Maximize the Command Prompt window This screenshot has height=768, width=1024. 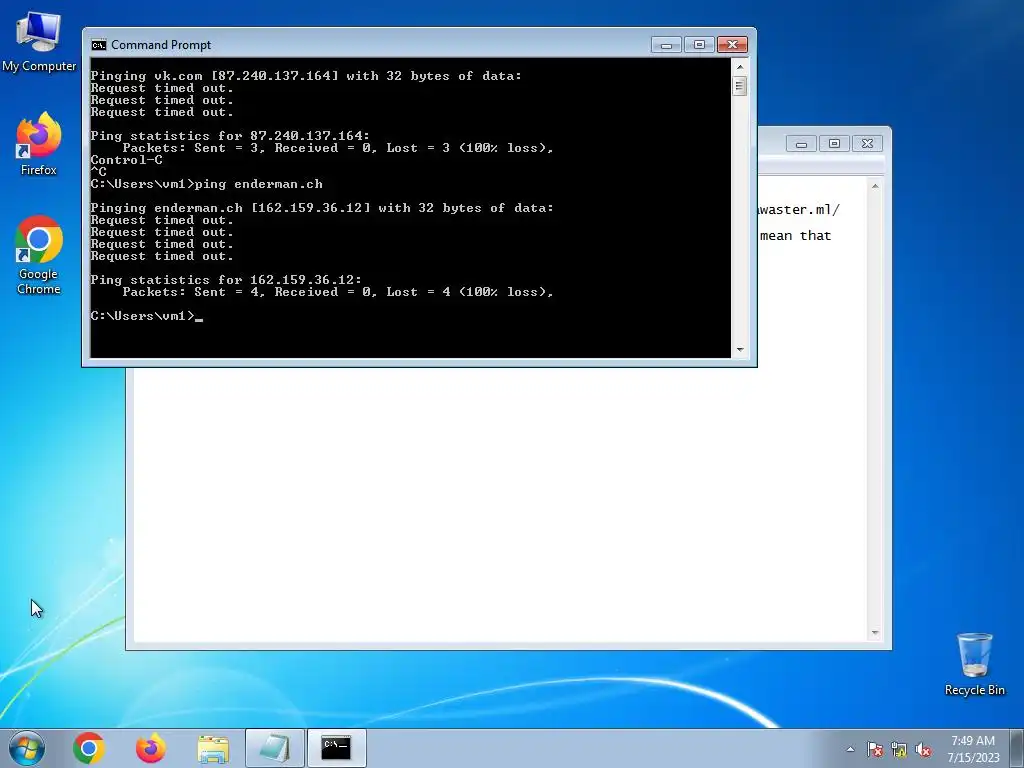click(x=699, y=44)
